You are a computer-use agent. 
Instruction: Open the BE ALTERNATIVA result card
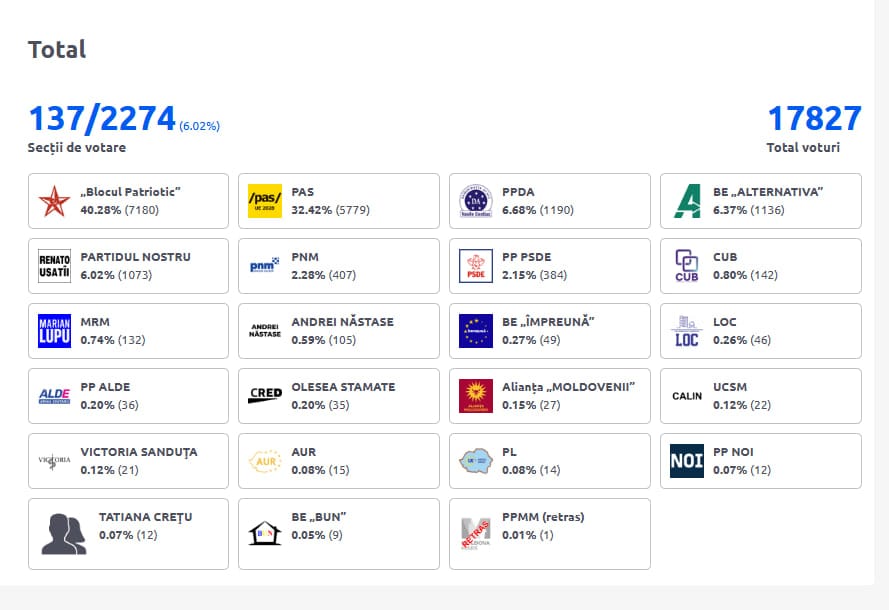point(761,201)
